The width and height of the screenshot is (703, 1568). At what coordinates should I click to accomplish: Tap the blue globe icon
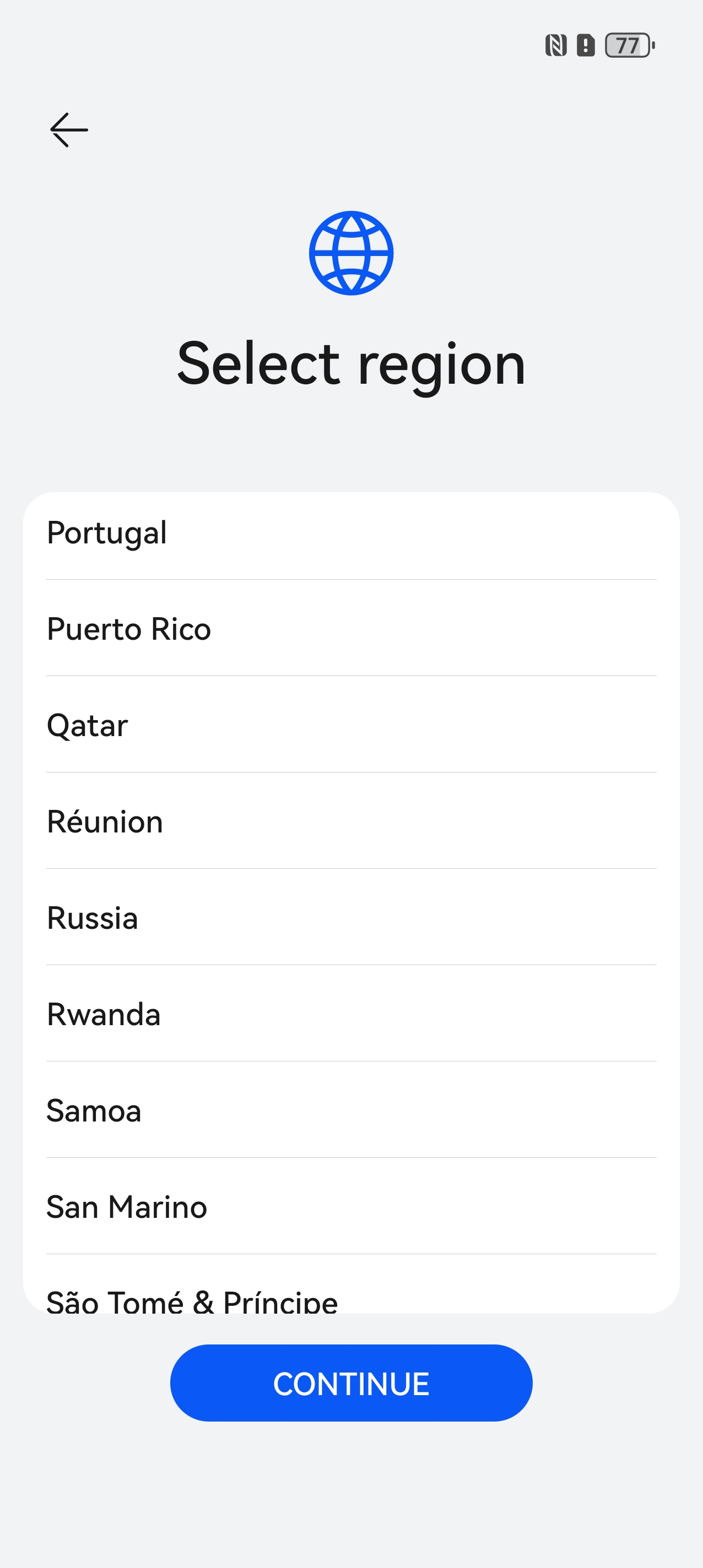pos(351,253)
